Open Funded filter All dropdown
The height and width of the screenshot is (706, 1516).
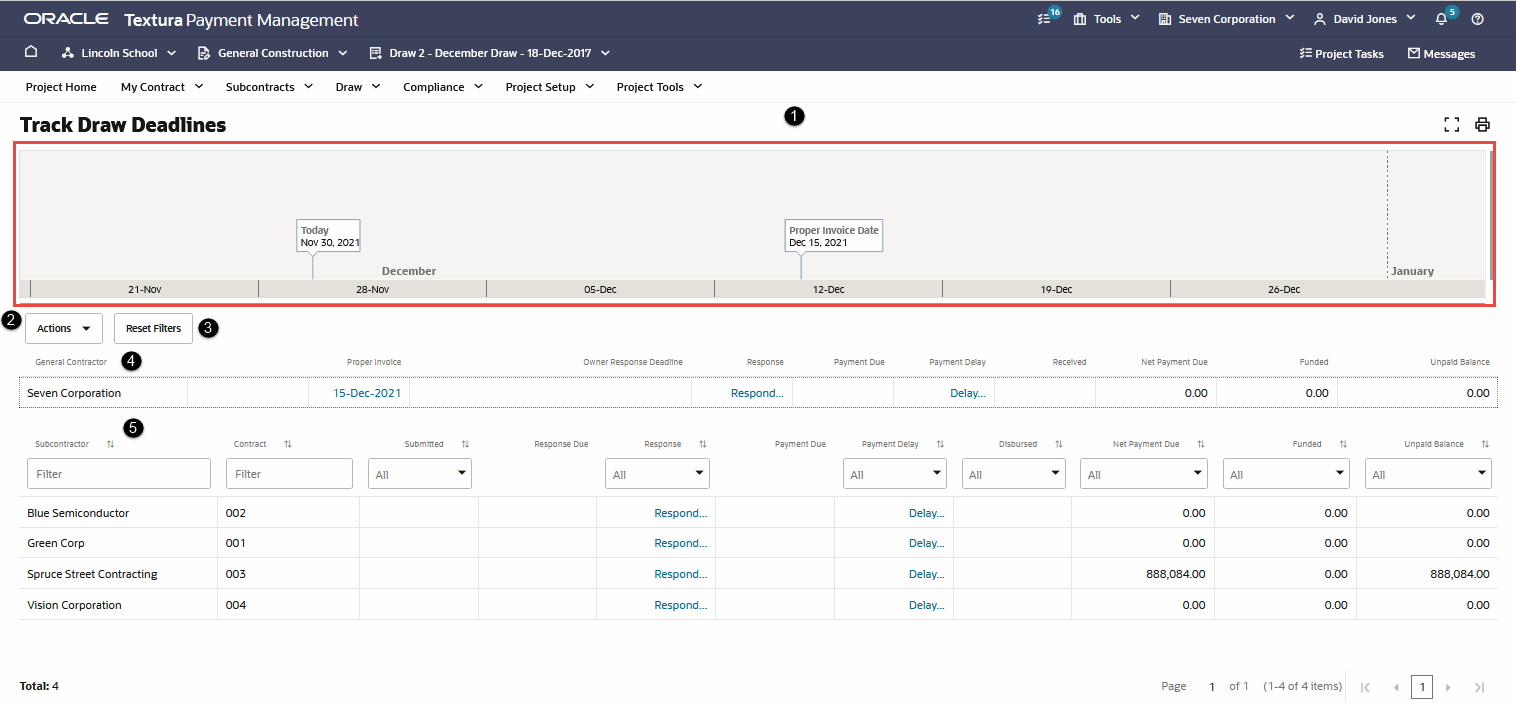(x=1286, y=474)
